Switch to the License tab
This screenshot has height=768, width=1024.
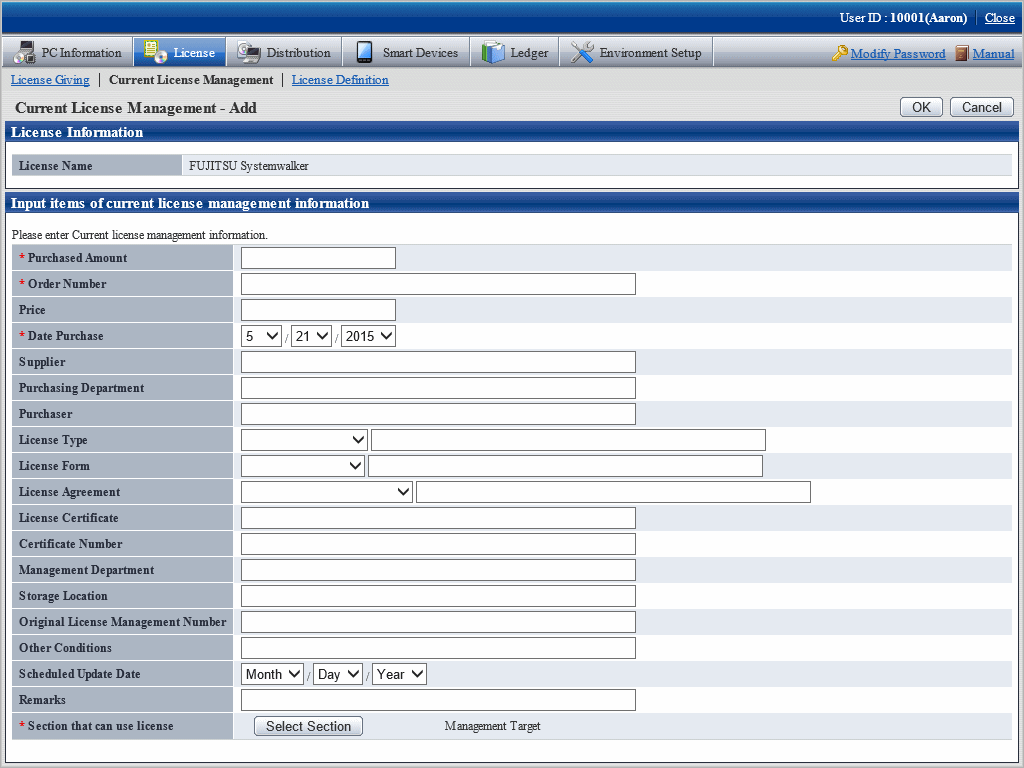coord(180,52)
